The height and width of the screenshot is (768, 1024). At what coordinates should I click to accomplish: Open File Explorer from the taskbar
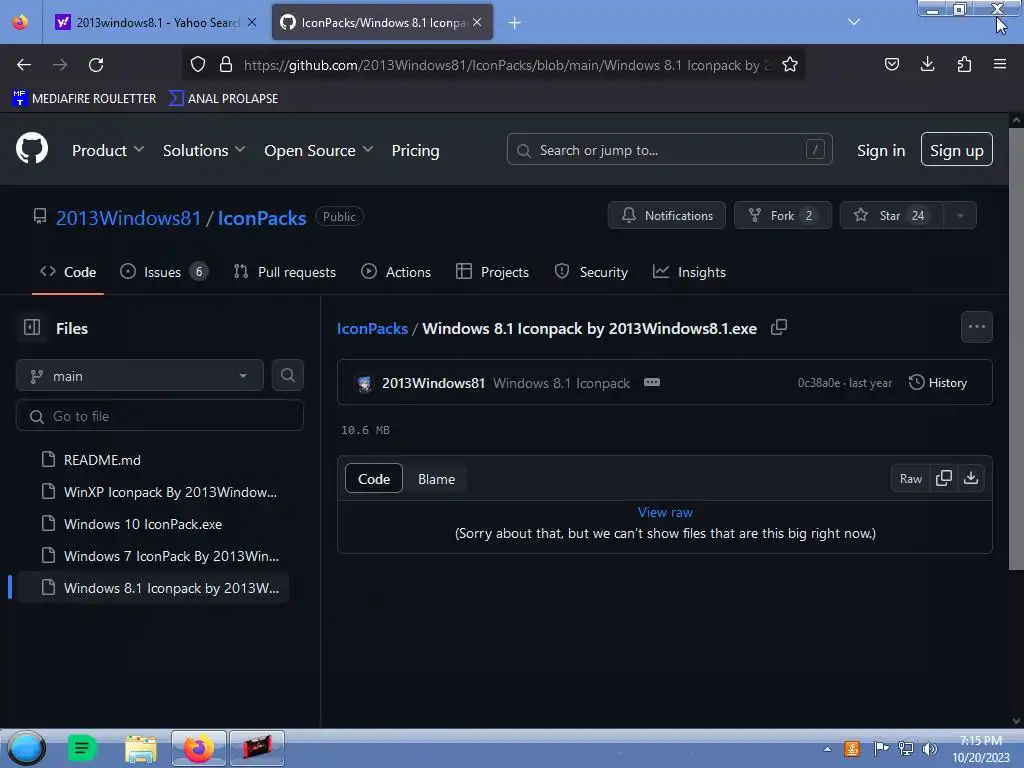click(140, 748)
